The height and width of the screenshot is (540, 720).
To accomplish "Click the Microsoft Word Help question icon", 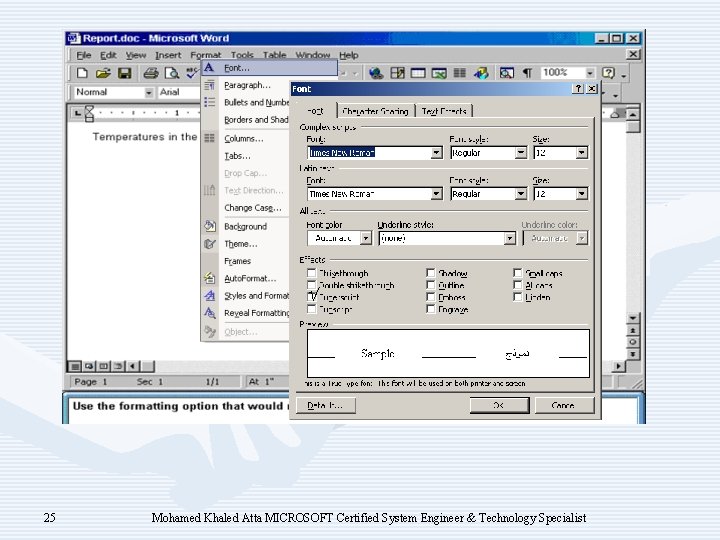I will 608,73.
